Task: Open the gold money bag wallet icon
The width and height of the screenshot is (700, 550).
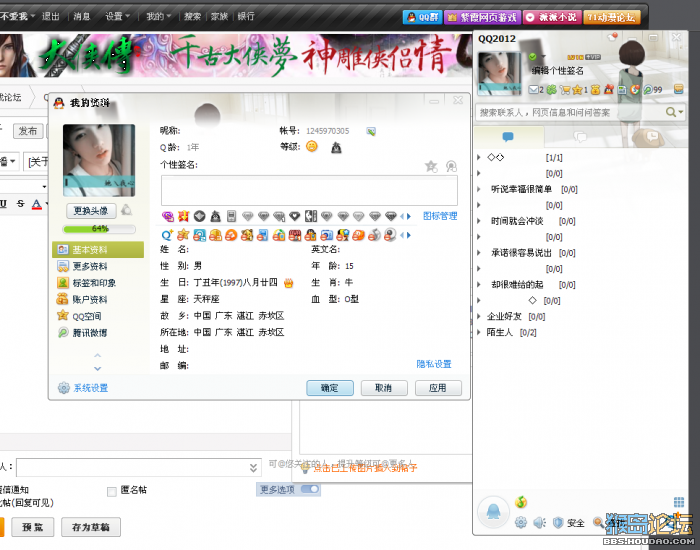Action: click(596, 90)
